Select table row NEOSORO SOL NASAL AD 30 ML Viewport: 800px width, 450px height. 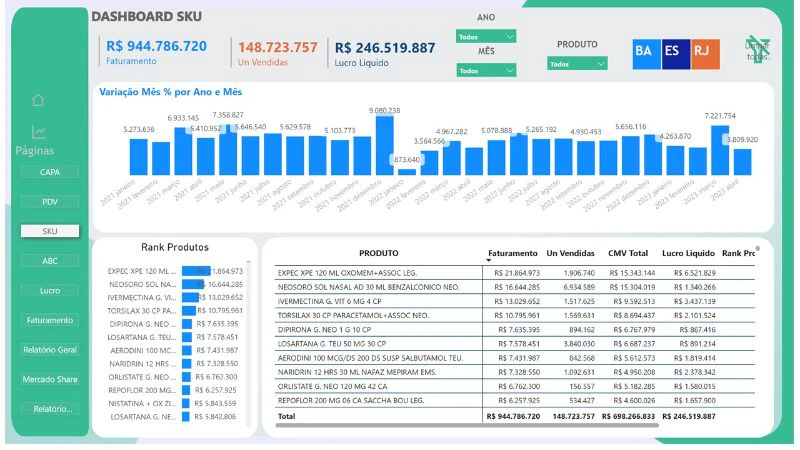pos(514,287)
